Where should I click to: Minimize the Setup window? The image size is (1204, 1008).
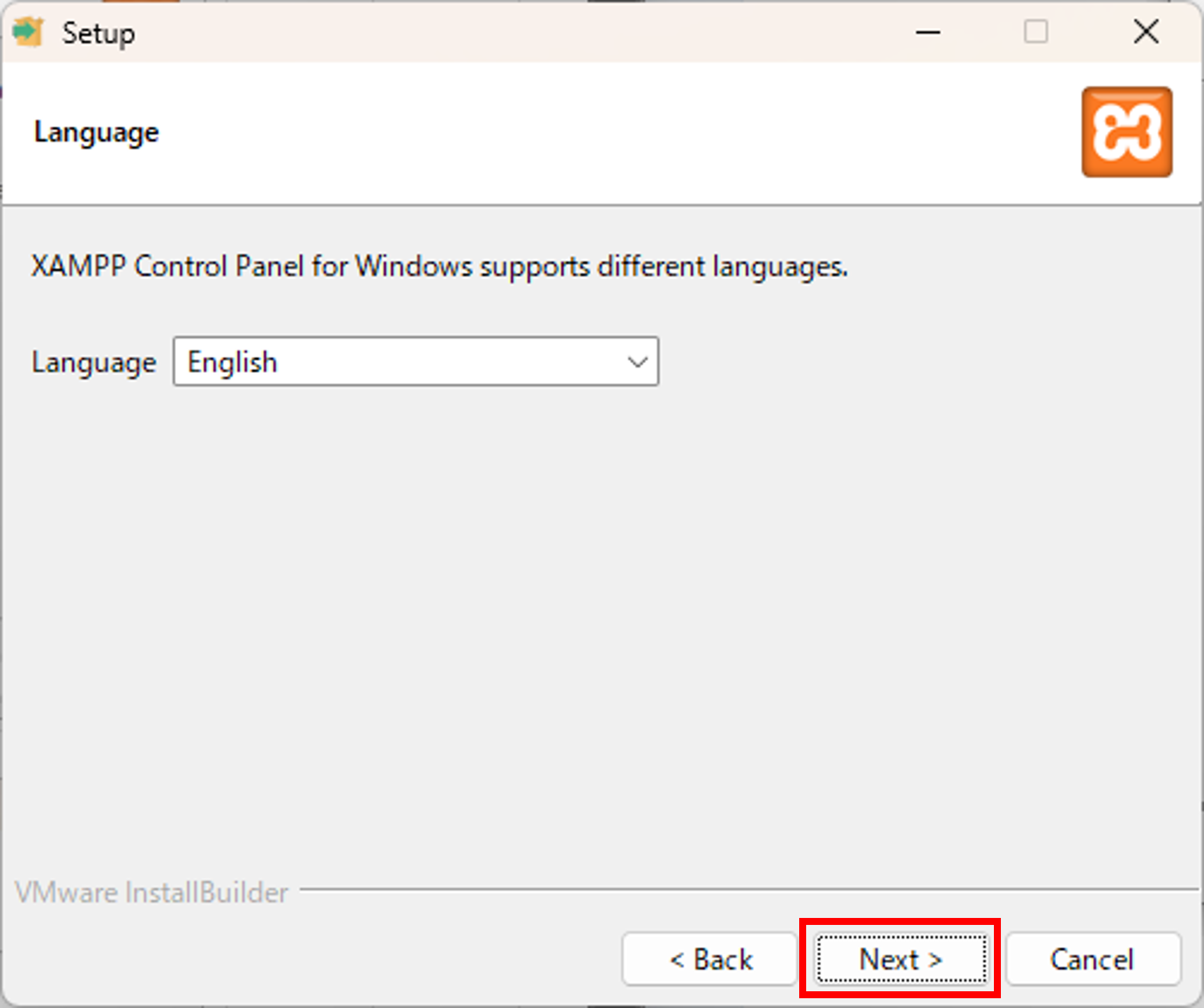928,33
